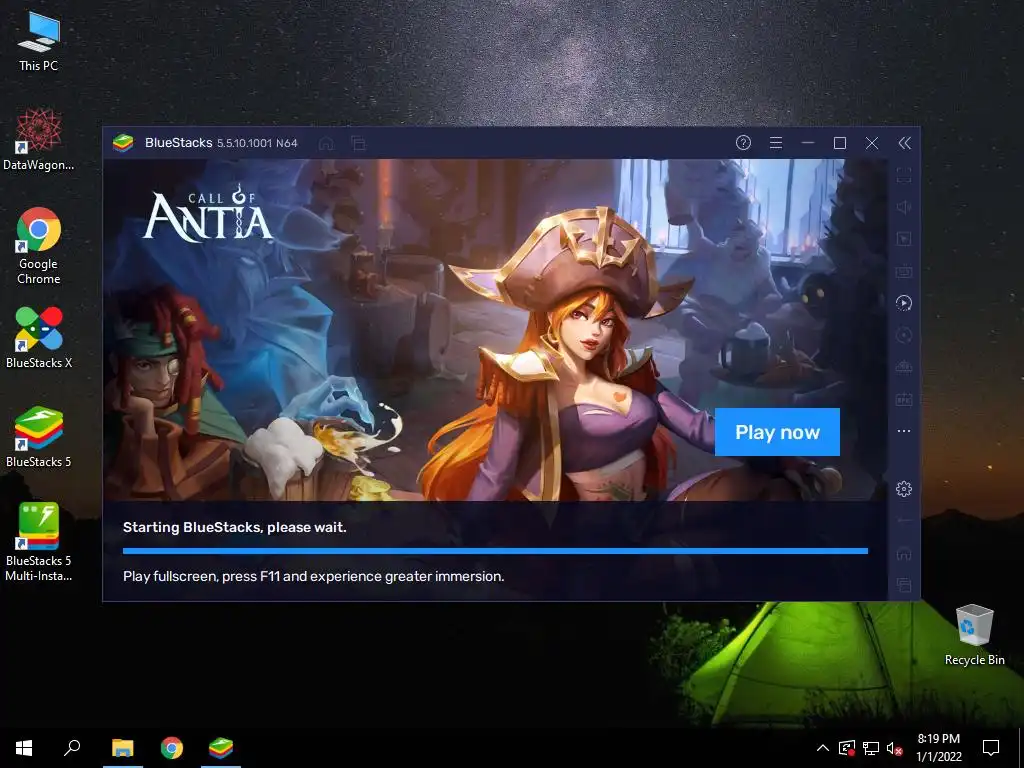Image resolution: width=1024 pixels, height=768 pixels.
Task: Click the 'Starting BlueStacks, please wait.' text
Action: click(234, 527)
